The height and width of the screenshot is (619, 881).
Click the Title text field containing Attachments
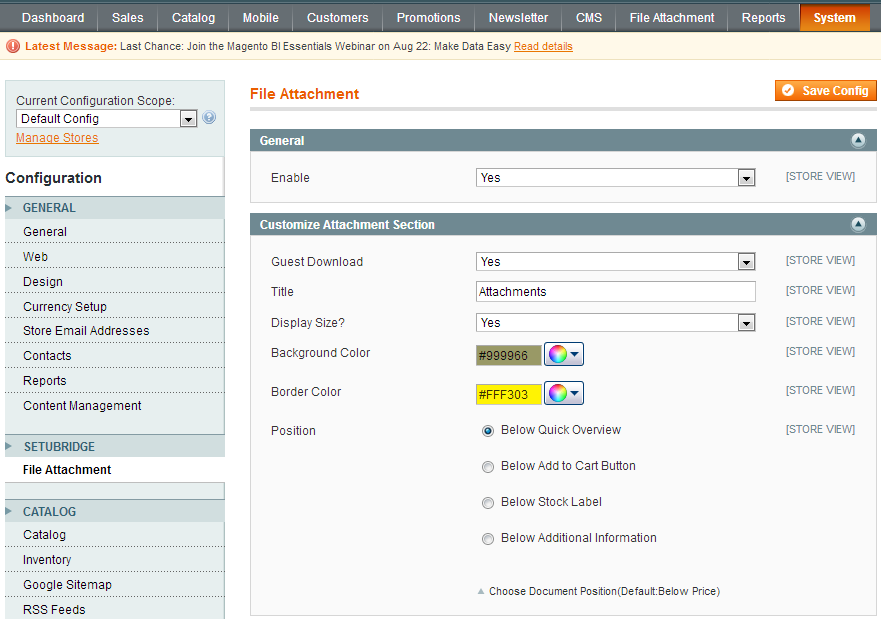(615, 292)
